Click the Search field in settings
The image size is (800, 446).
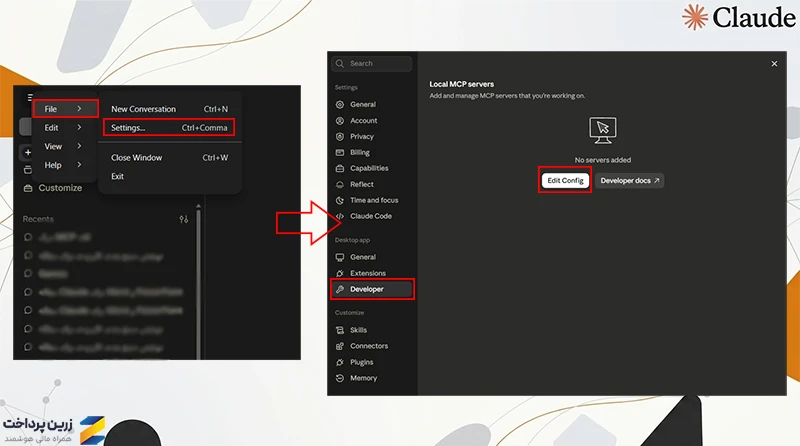click(x=371, y=63)
